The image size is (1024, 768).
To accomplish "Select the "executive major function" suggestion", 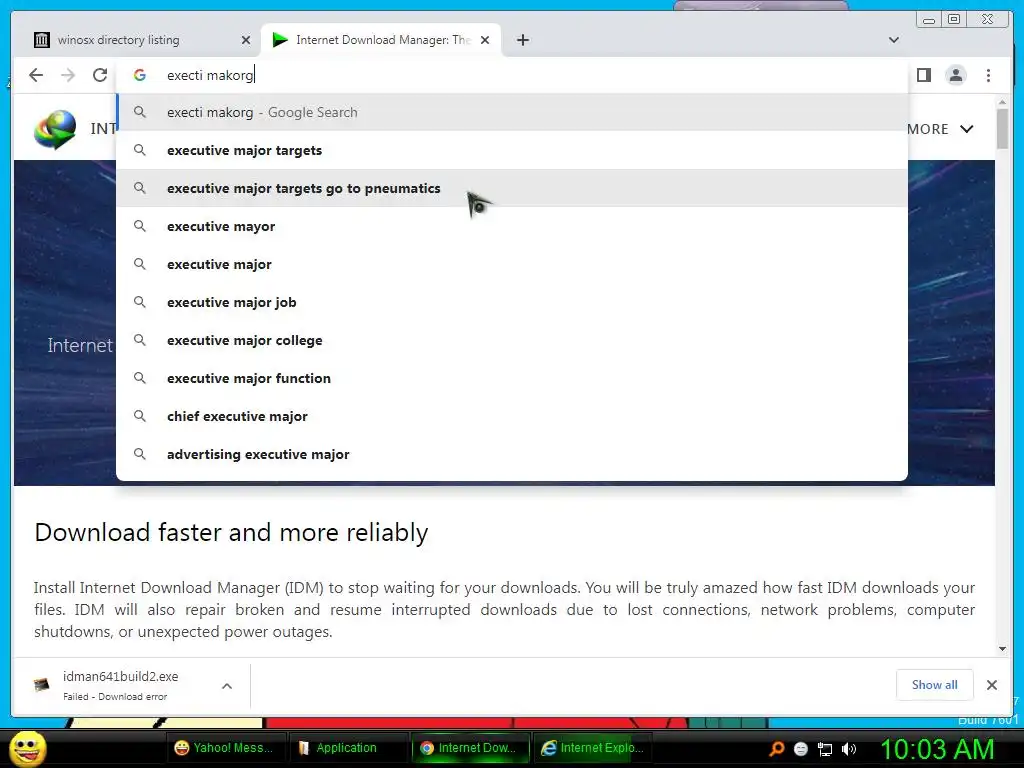I will click(512, 378).
